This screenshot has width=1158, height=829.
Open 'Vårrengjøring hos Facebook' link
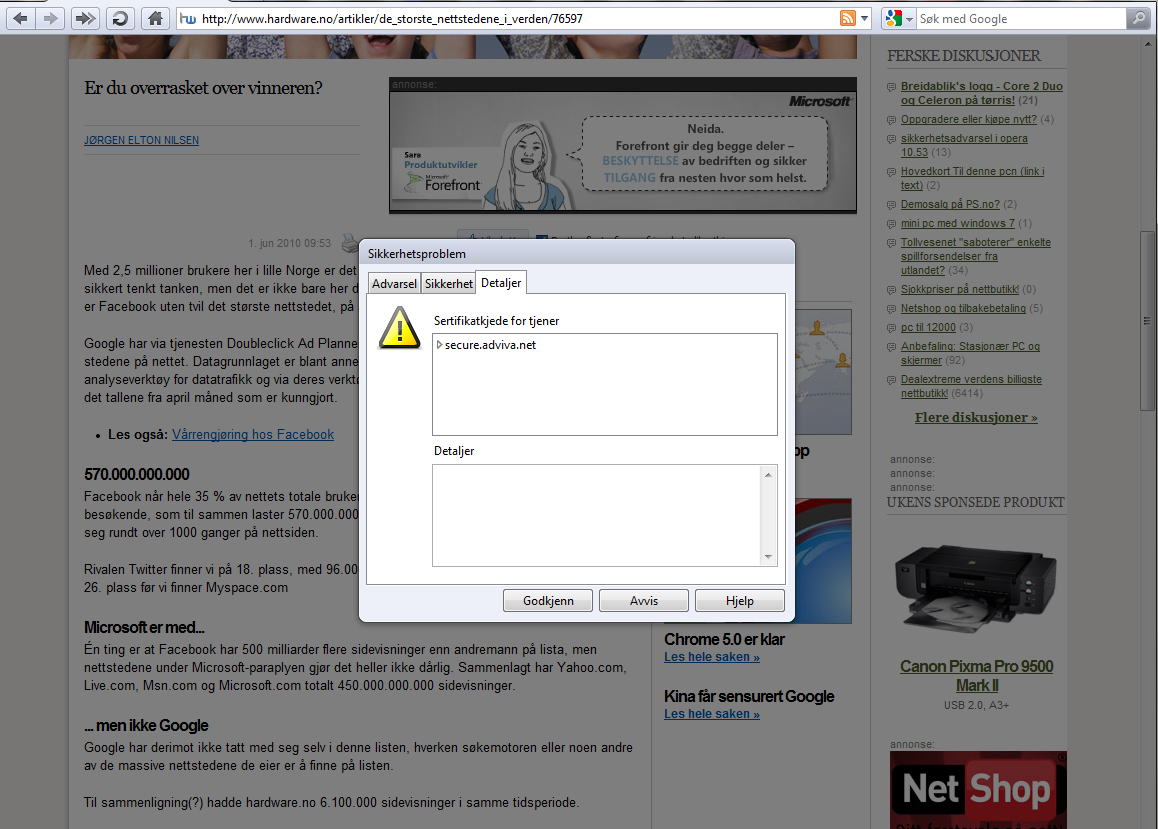click(253, 435)
